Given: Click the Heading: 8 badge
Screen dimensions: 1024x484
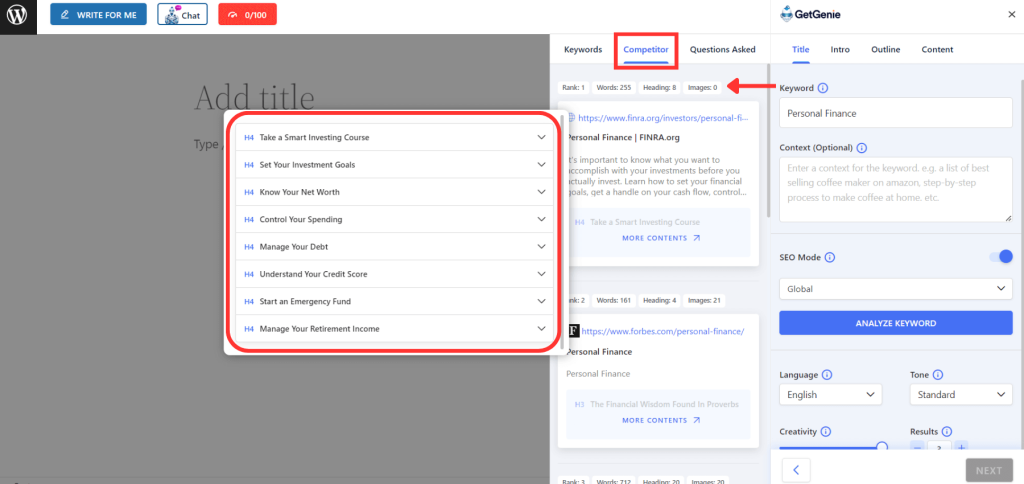Looking at the screenshot, I should 660,87.
